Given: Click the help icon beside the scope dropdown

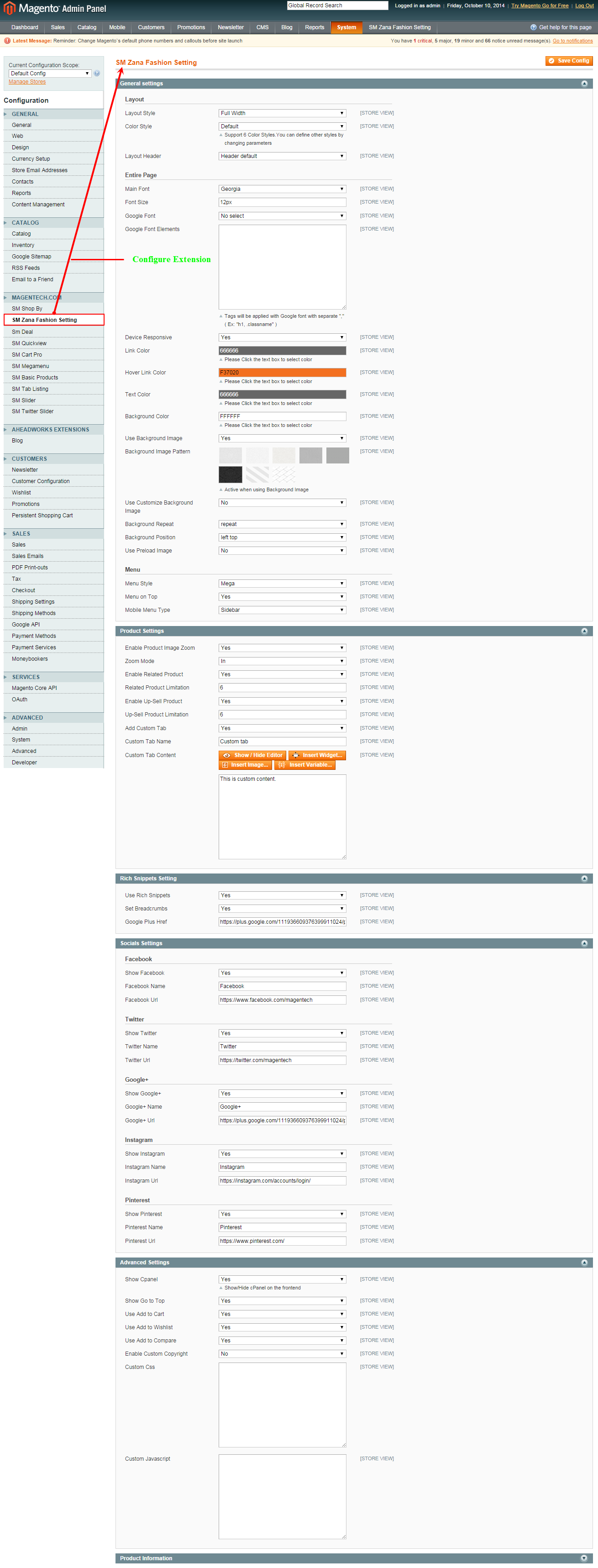Looking at the screenshot, I should coord(97,74).
